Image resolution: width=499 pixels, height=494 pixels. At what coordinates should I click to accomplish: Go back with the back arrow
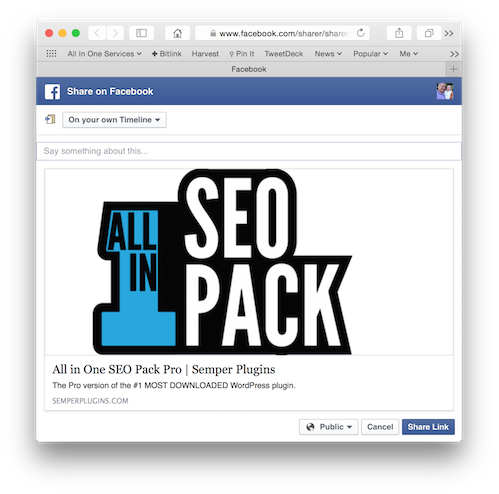click(x=97, y=33)
